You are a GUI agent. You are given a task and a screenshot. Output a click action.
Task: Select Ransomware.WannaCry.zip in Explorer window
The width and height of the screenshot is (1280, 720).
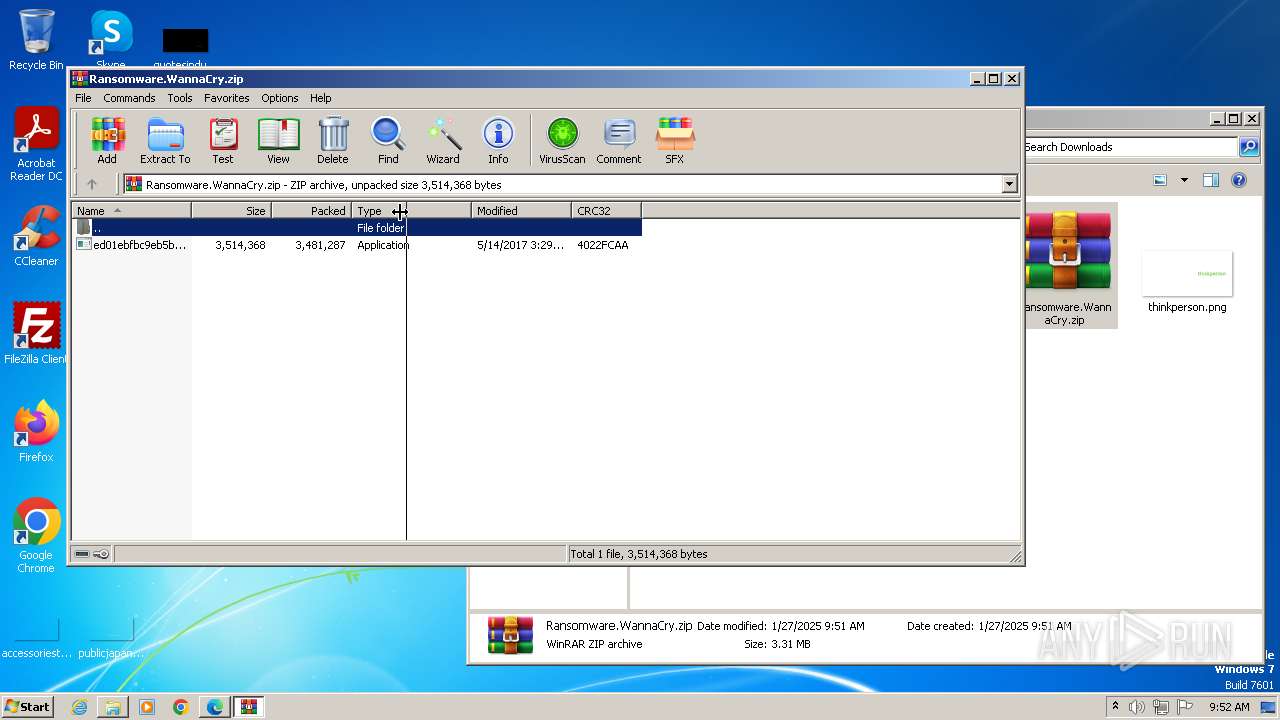(1064, 265)
